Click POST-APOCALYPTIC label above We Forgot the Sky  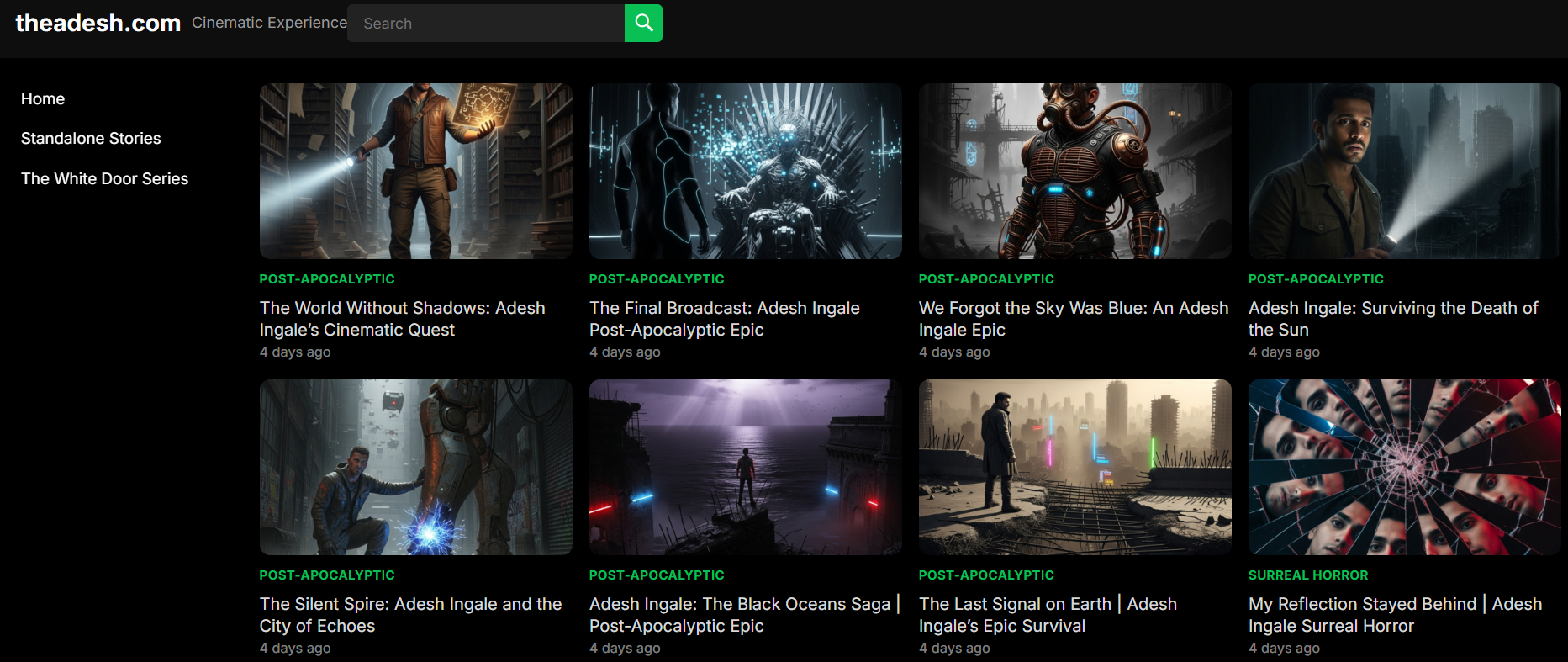(986, 279)
